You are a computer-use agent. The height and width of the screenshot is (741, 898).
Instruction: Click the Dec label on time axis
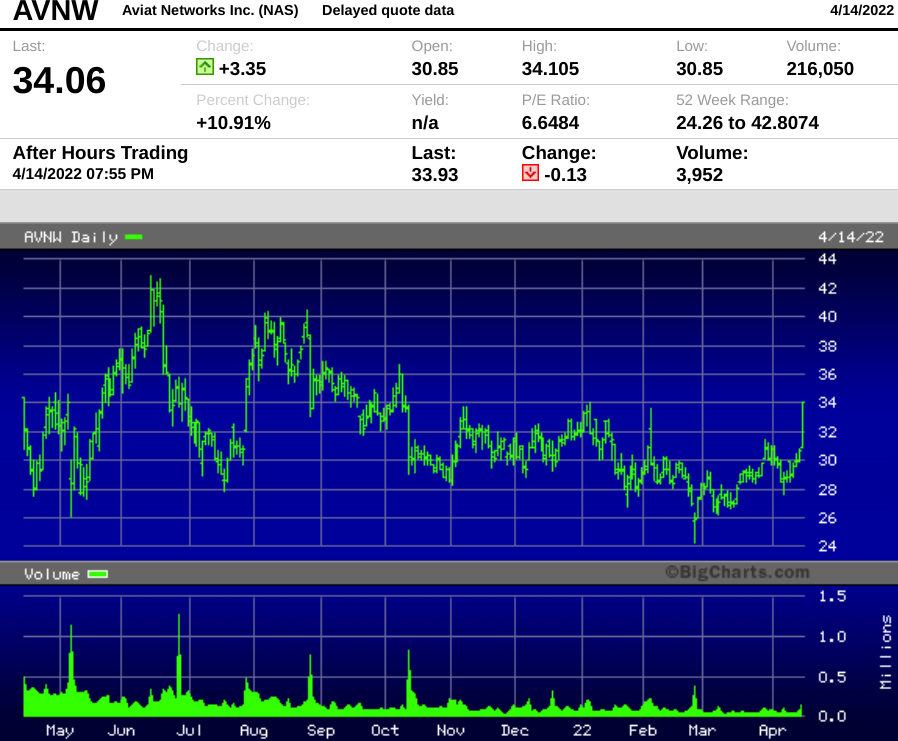click(x=514, y=730)
